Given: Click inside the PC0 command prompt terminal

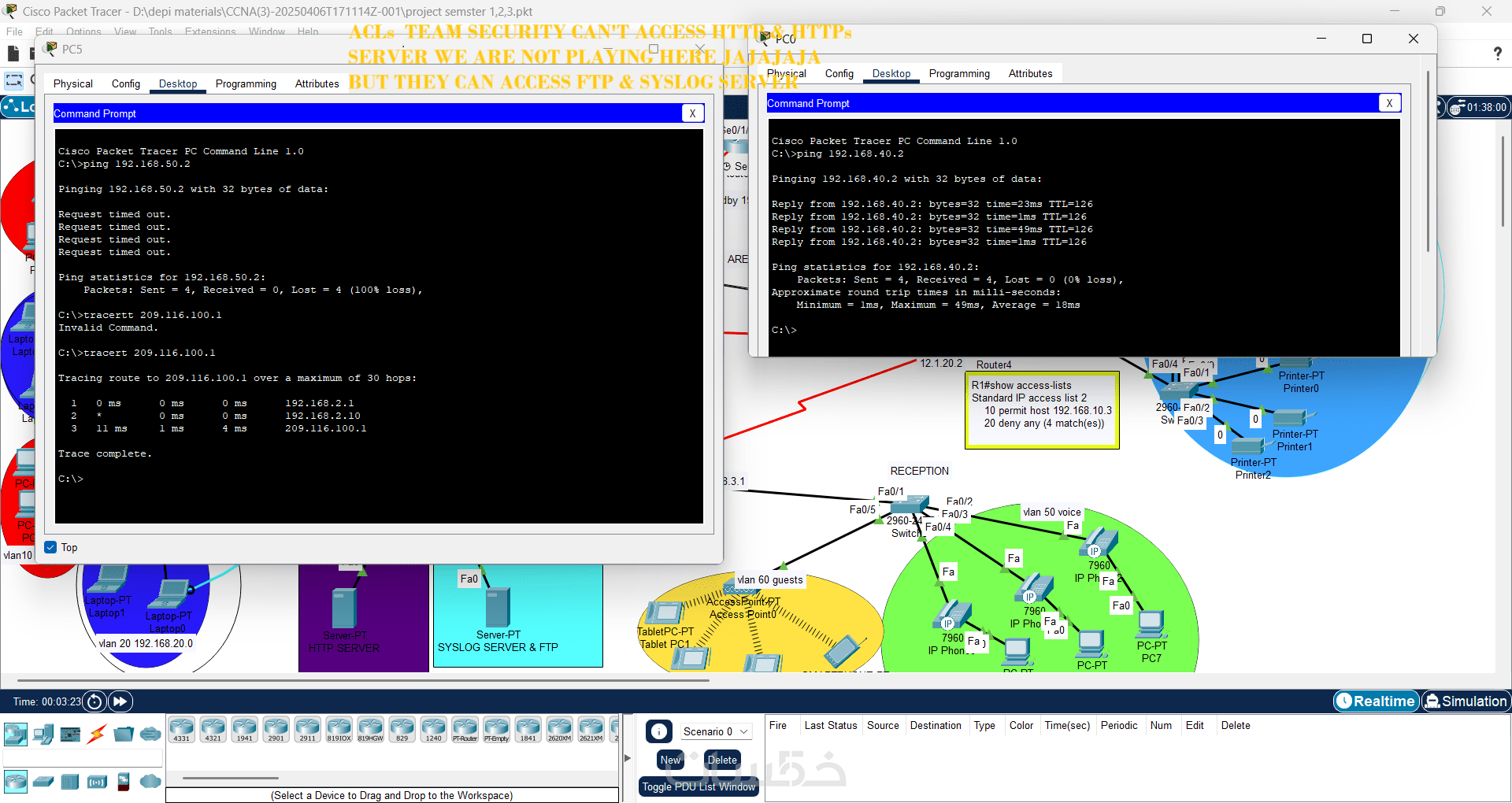Looking at the screenshot, I should click(x=1084, y=237).
